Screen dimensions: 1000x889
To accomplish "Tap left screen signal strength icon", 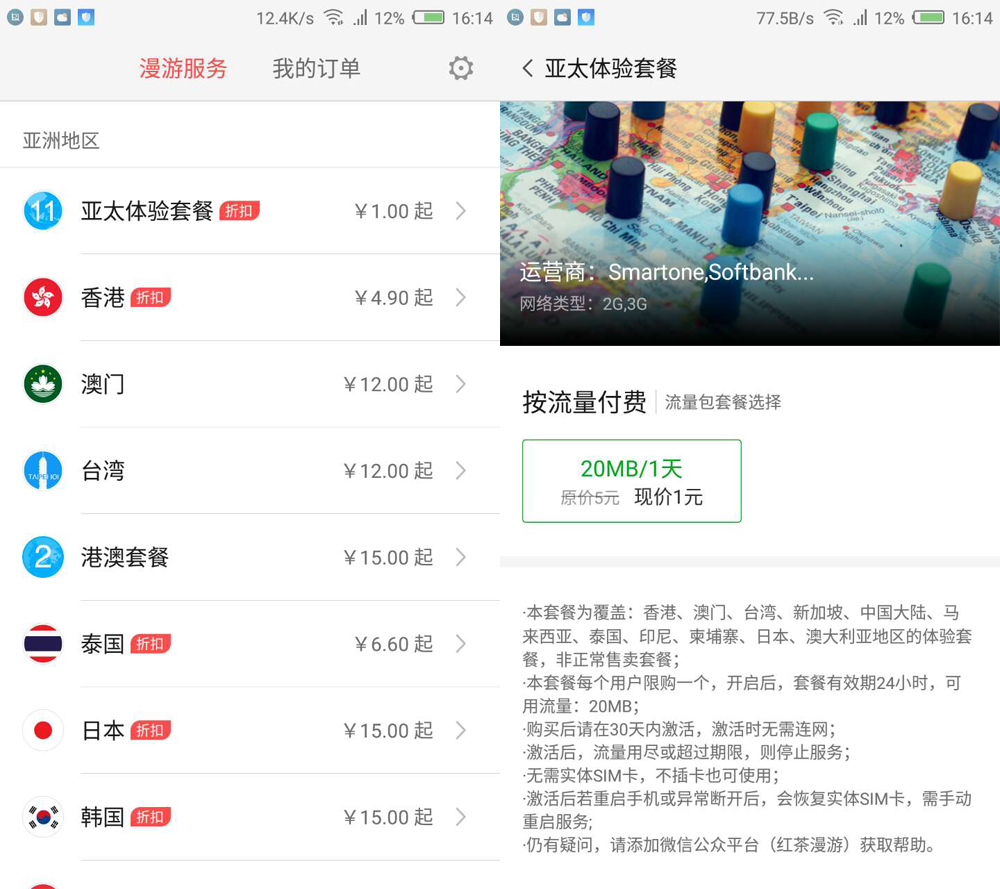I will tap(361, 18).
